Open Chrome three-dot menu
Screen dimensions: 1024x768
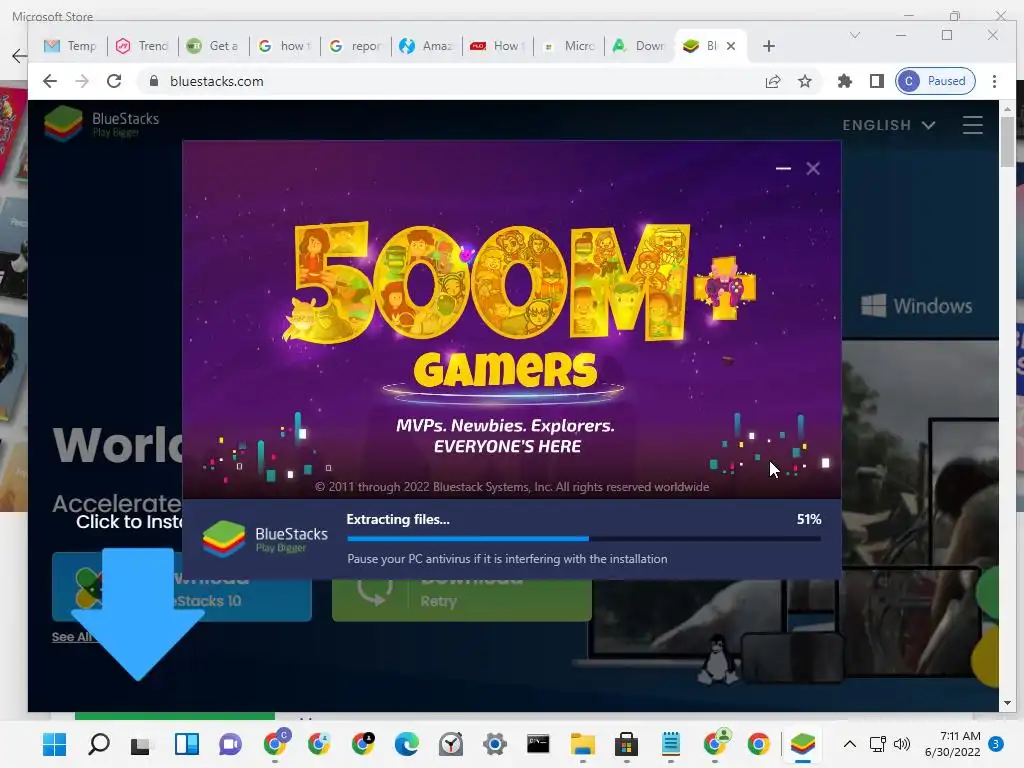994,81
